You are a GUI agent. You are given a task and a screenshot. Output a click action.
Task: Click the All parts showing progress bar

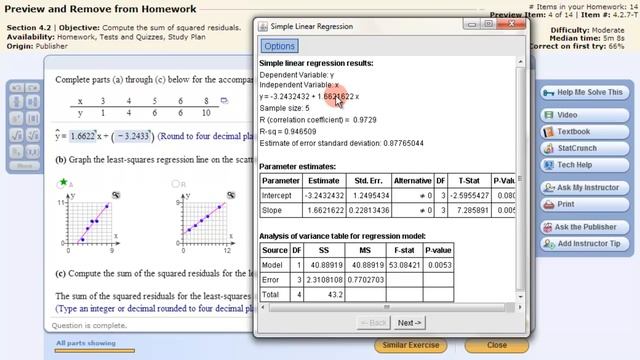tap(95, 350)
